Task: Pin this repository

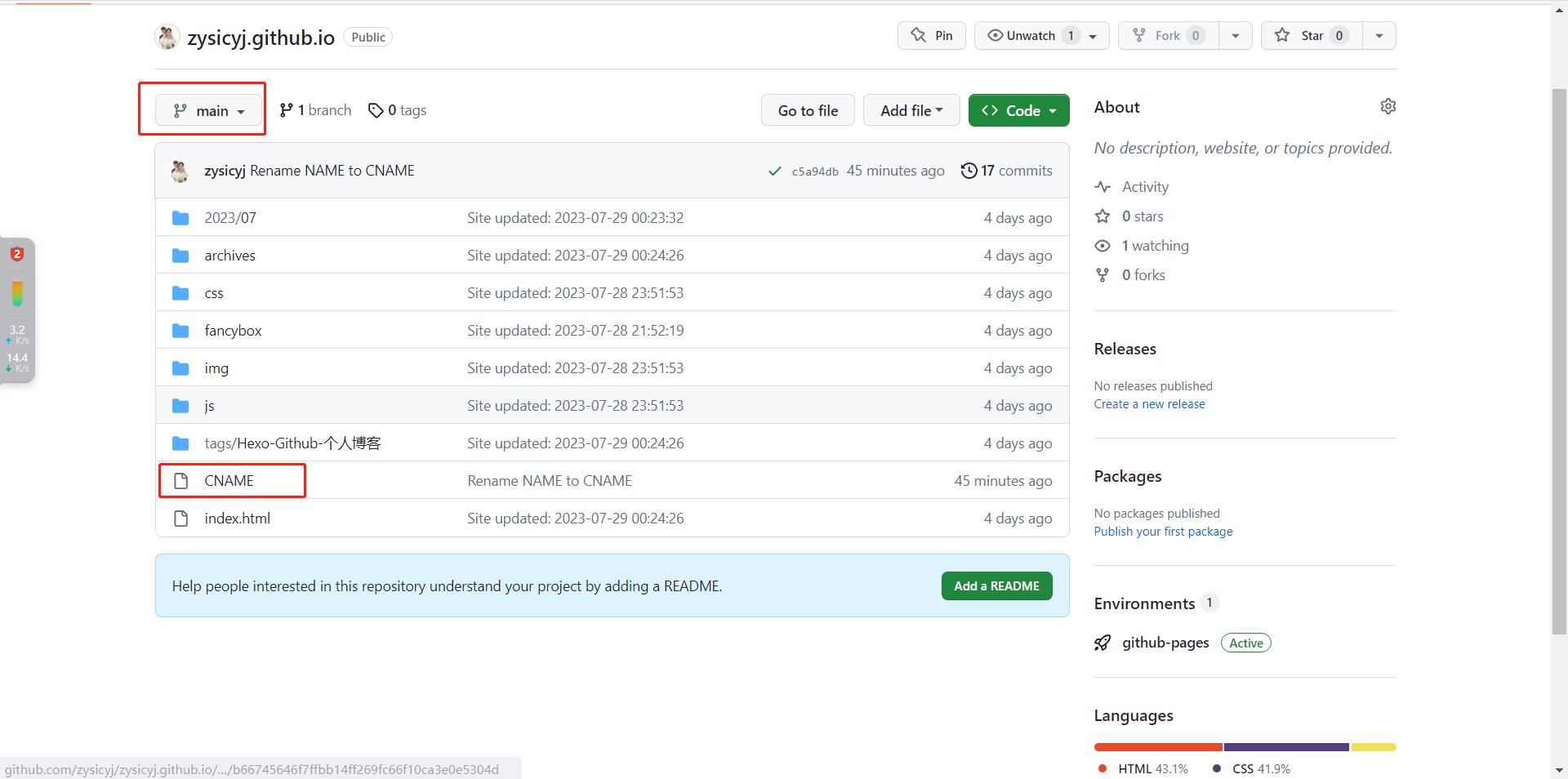Action: pos(931,35)
